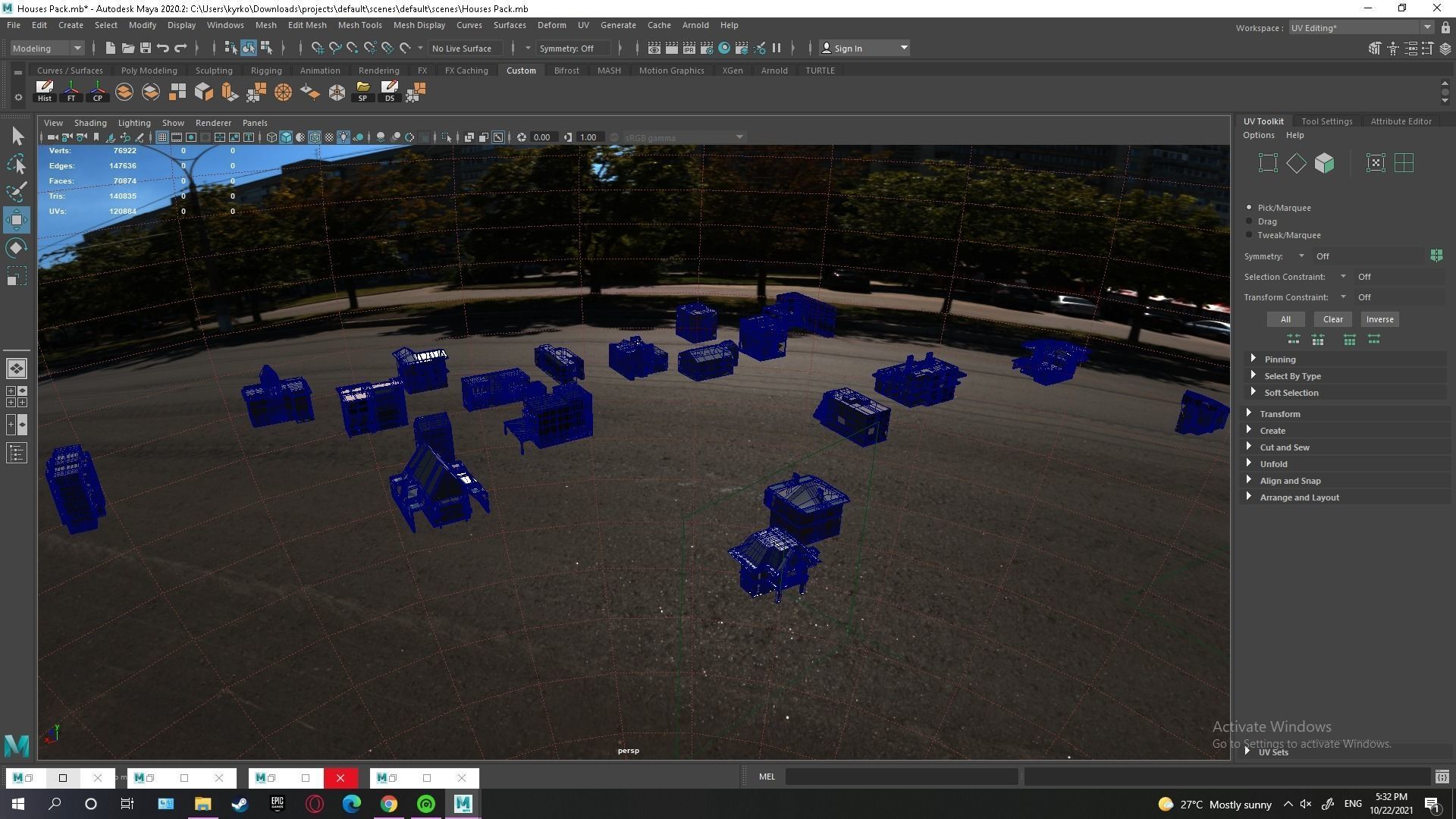Viewport: 1456px width, 819px height.
Task: Click the Lasso select tool icon
Action: [17, 164]
